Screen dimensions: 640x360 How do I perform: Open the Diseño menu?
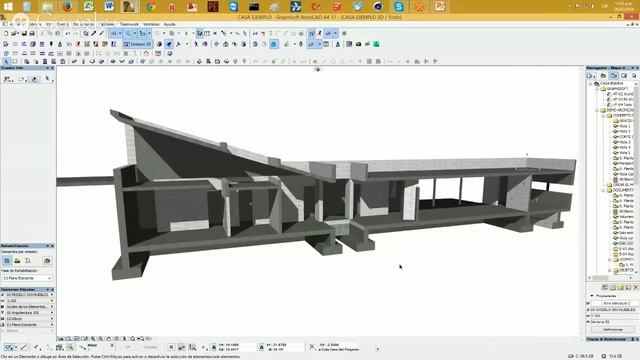(x=62, y=24)
